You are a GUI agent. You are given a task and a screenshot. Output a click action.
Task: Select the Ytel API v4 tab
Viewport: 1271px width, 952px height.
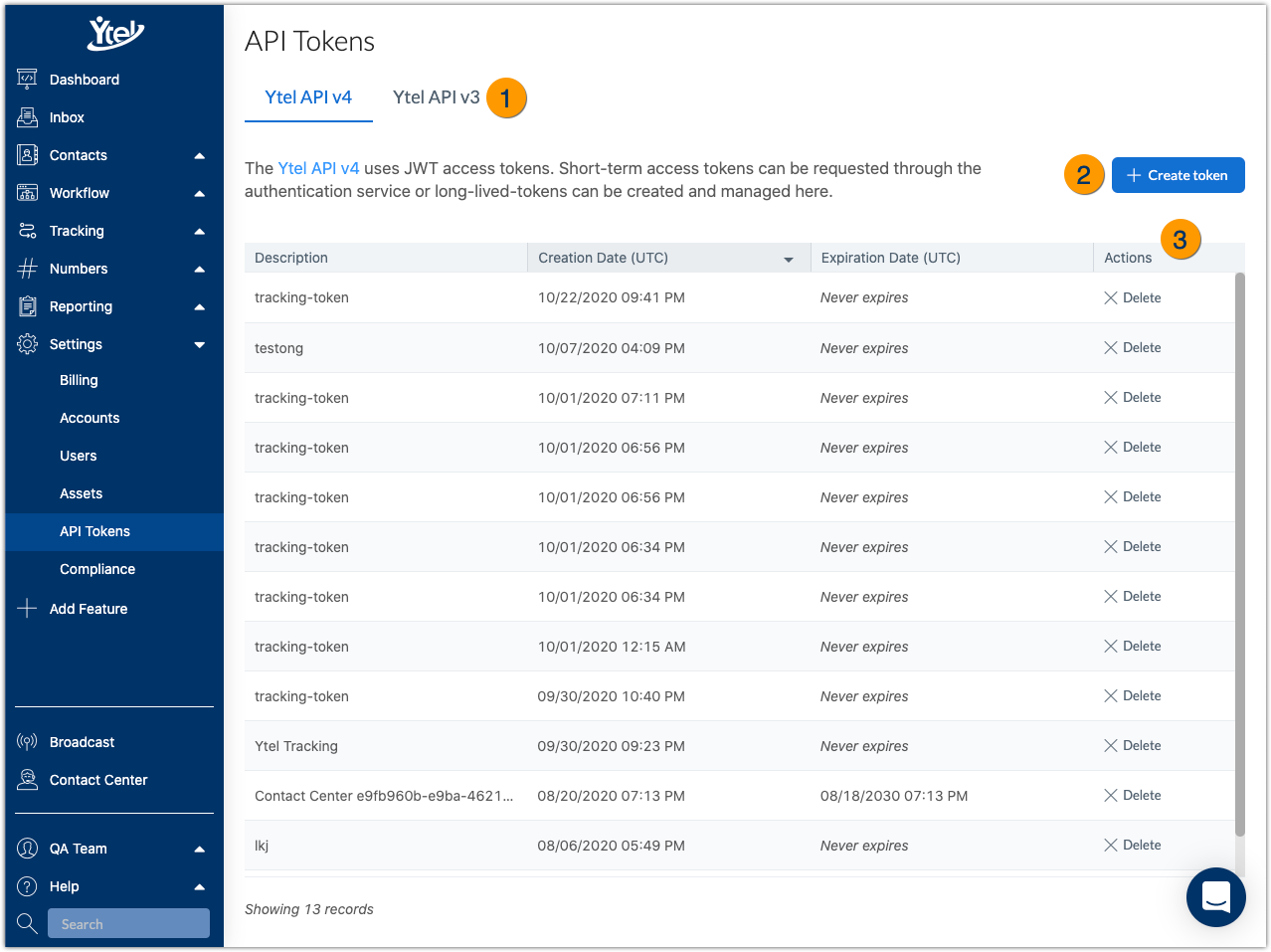click(308, 97)
